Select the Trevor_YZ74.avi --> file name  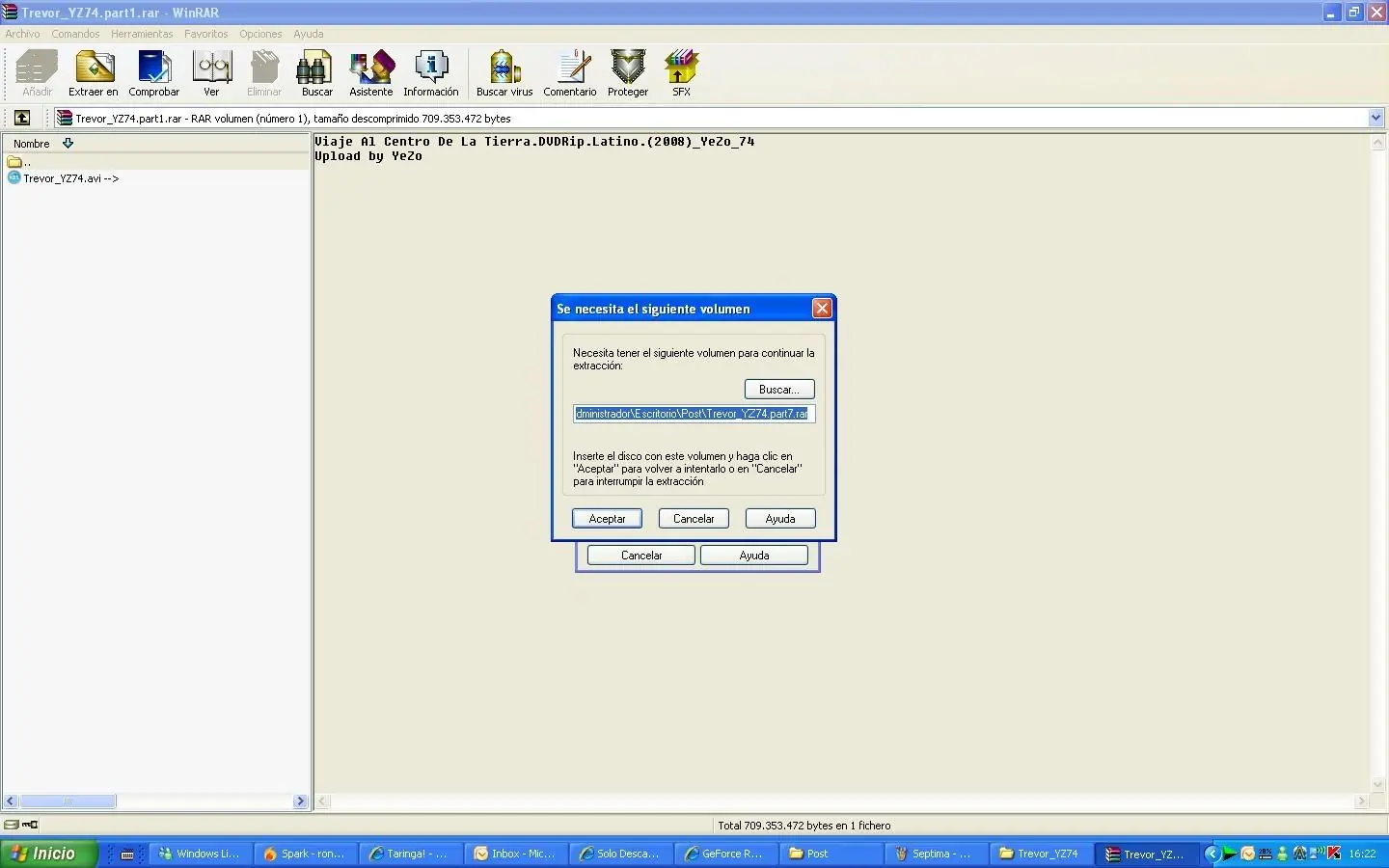pos(71,178)
